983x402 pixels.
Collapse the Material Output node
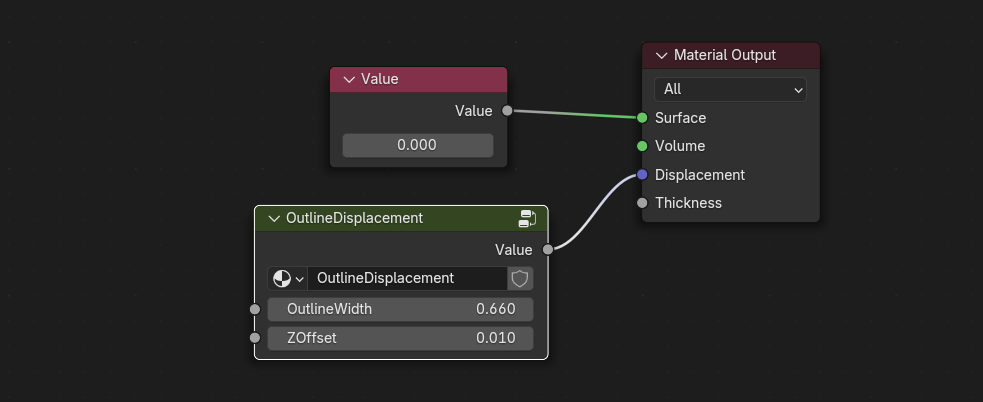661,55
